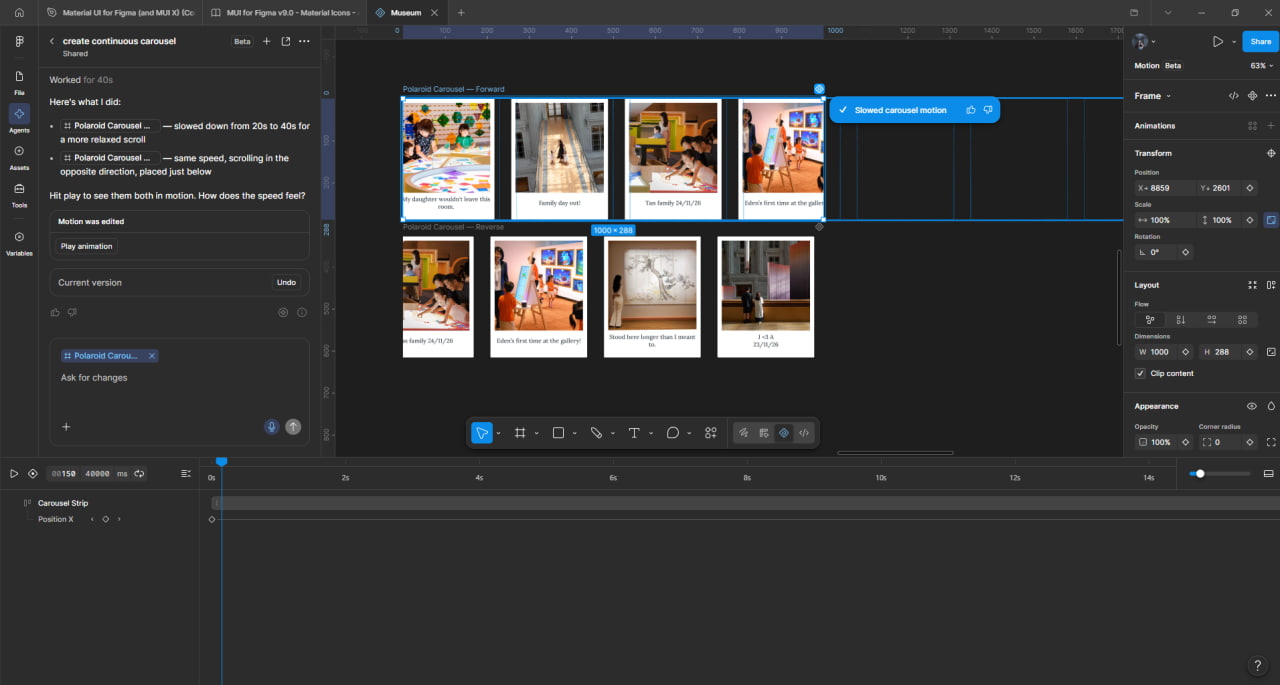The image size is (1280, 685).
Task: Select grid layout flow option
Action: click(1242, 320)
